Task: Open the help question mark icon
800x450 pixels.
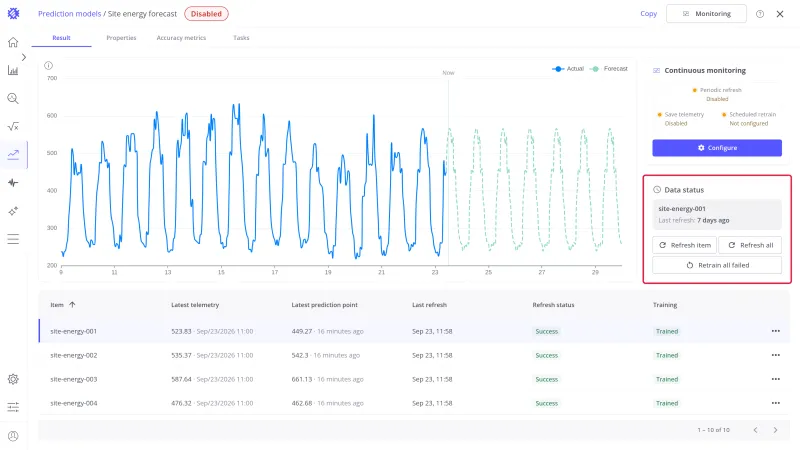Action: [760, 14]
